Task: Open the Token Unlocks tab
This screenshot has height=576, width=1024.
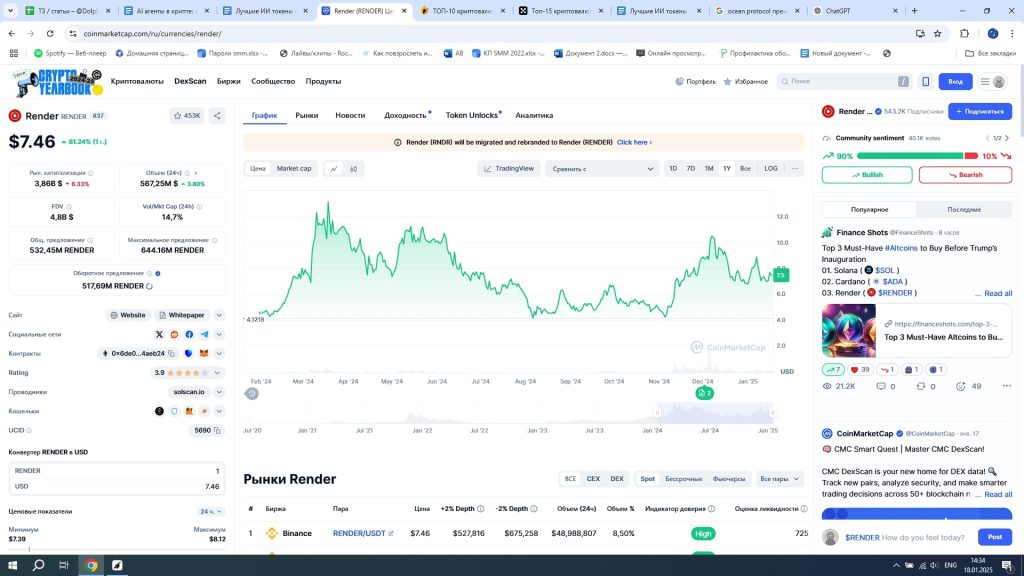Action: coord(472,115)
